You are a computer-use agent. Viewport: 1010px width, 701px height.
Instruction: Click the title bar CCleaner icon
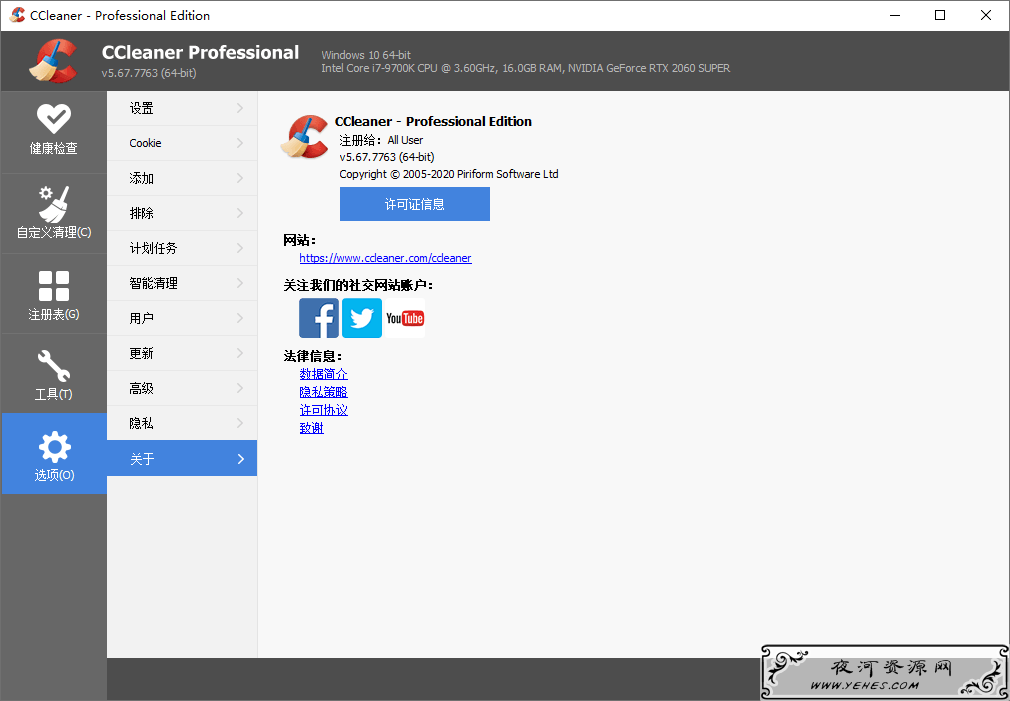pos(17,15)
